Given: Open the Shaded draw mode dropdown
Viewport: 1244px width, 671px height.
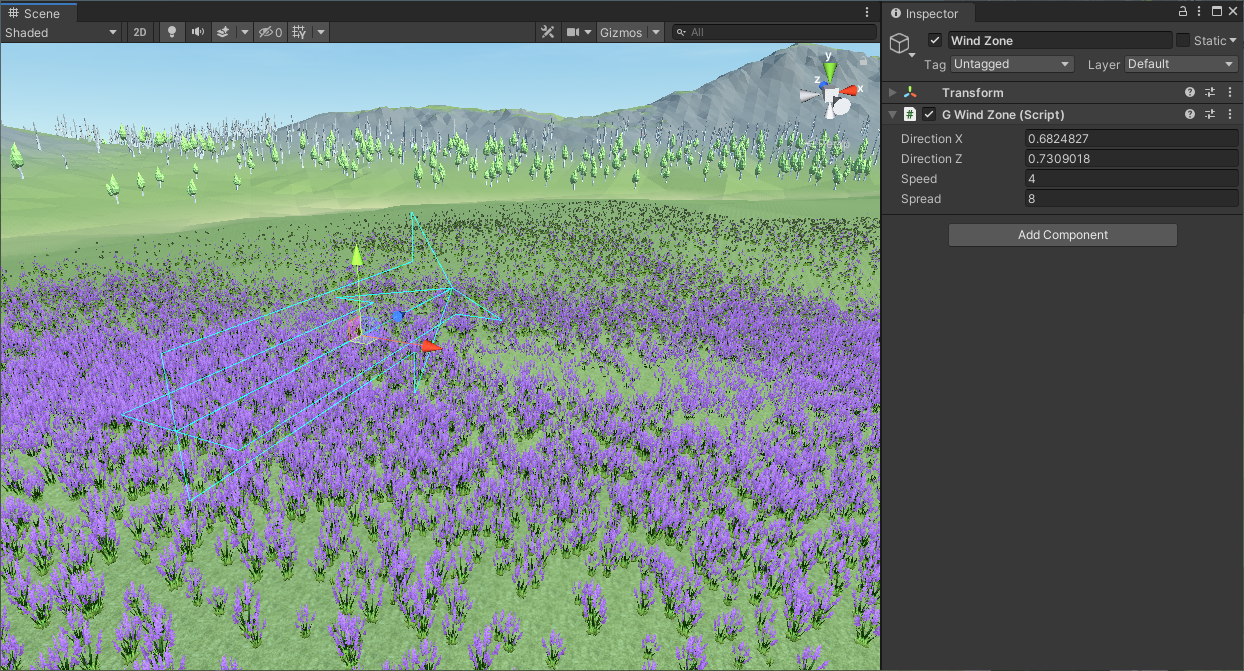Looking at the screenshot, I should tap(61, 32).
